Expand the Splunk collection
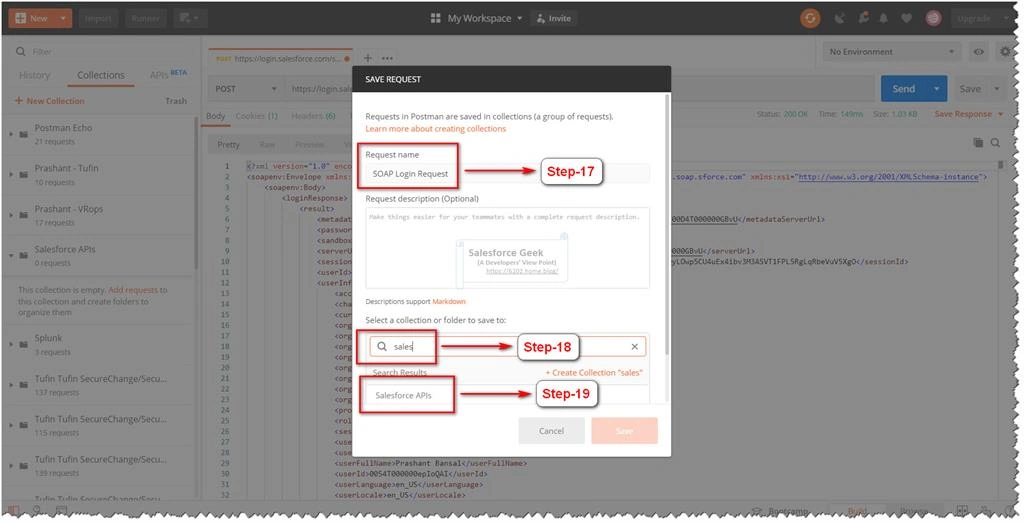This screenshot has height=523, width=1024. coord(11,345)
